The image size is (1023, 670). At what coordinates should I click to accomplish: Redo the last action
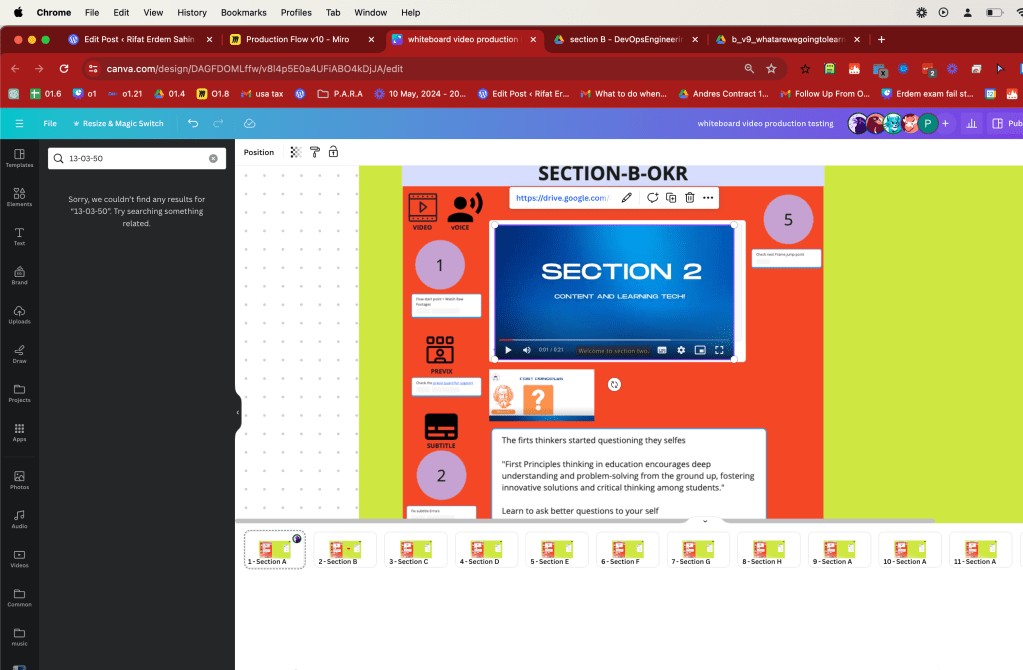(219, 123)
